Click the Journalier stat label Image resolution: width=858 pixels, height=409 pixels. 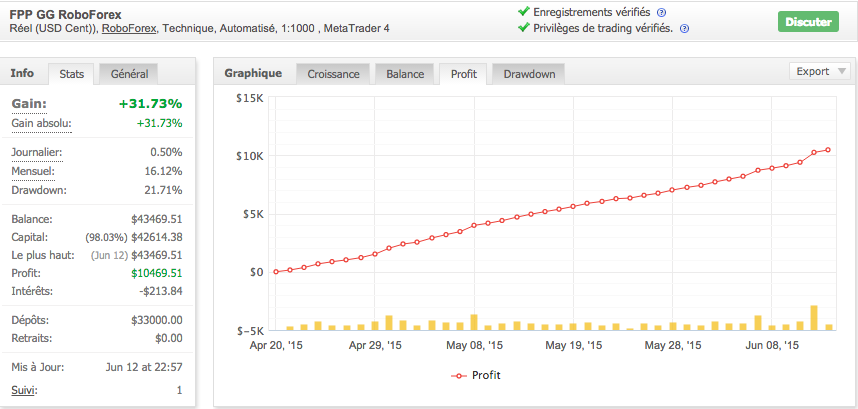37,153
